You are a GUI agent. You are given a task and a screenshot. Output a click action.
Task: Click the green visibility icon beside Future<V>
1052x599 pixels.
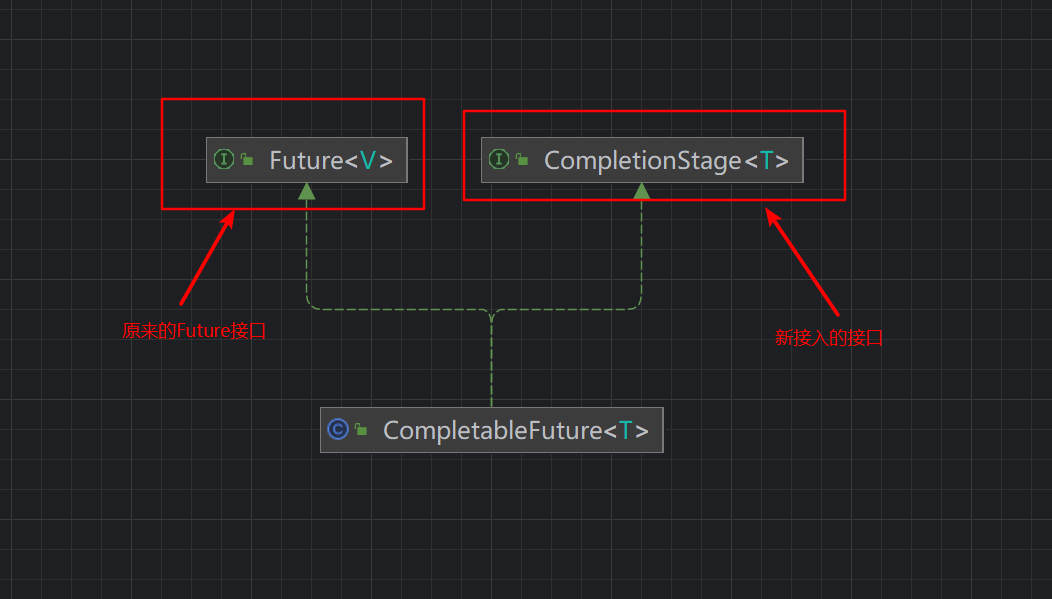coord(247,160)
